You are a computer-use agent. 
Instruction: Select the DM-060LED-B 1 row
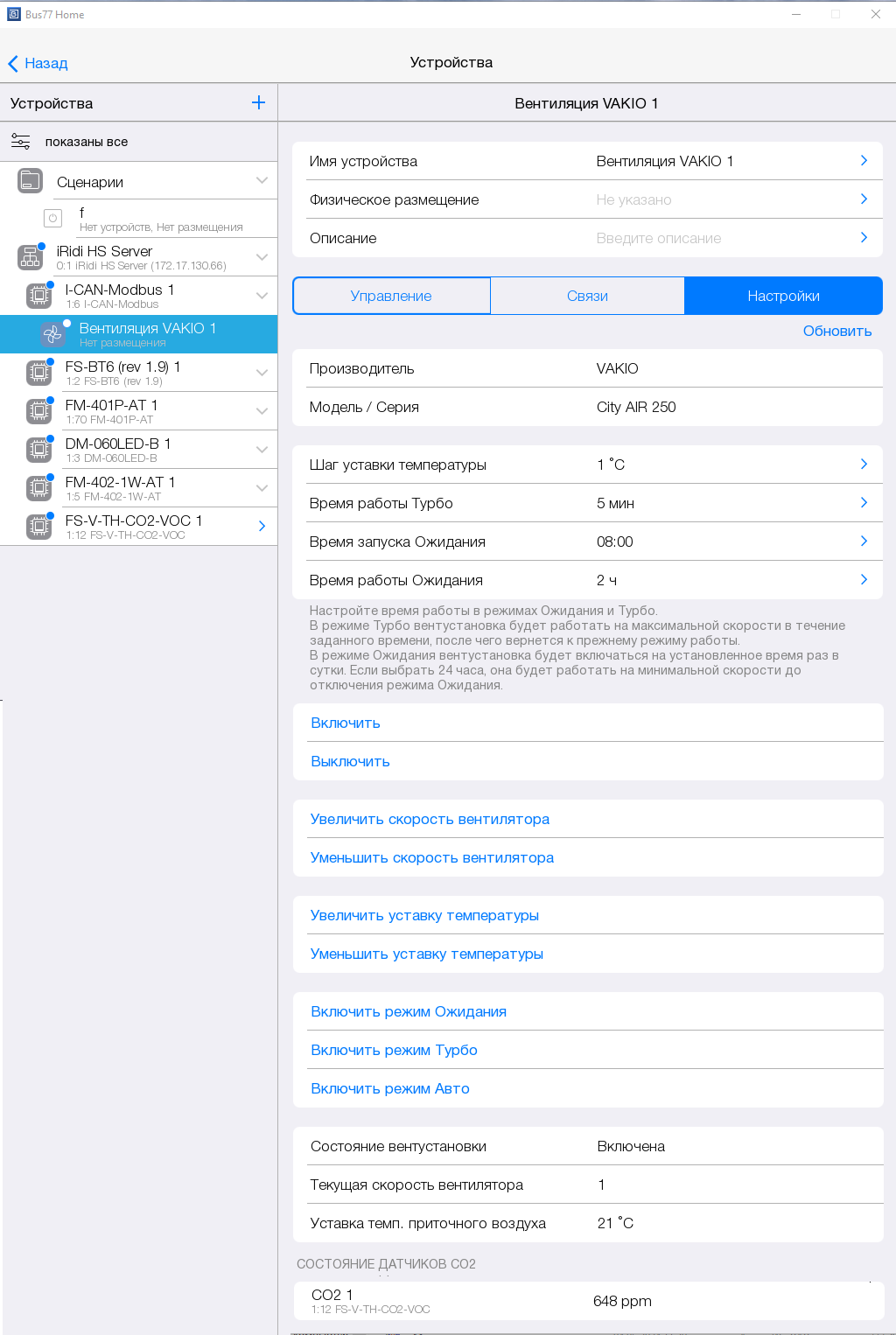click(138, 450)
